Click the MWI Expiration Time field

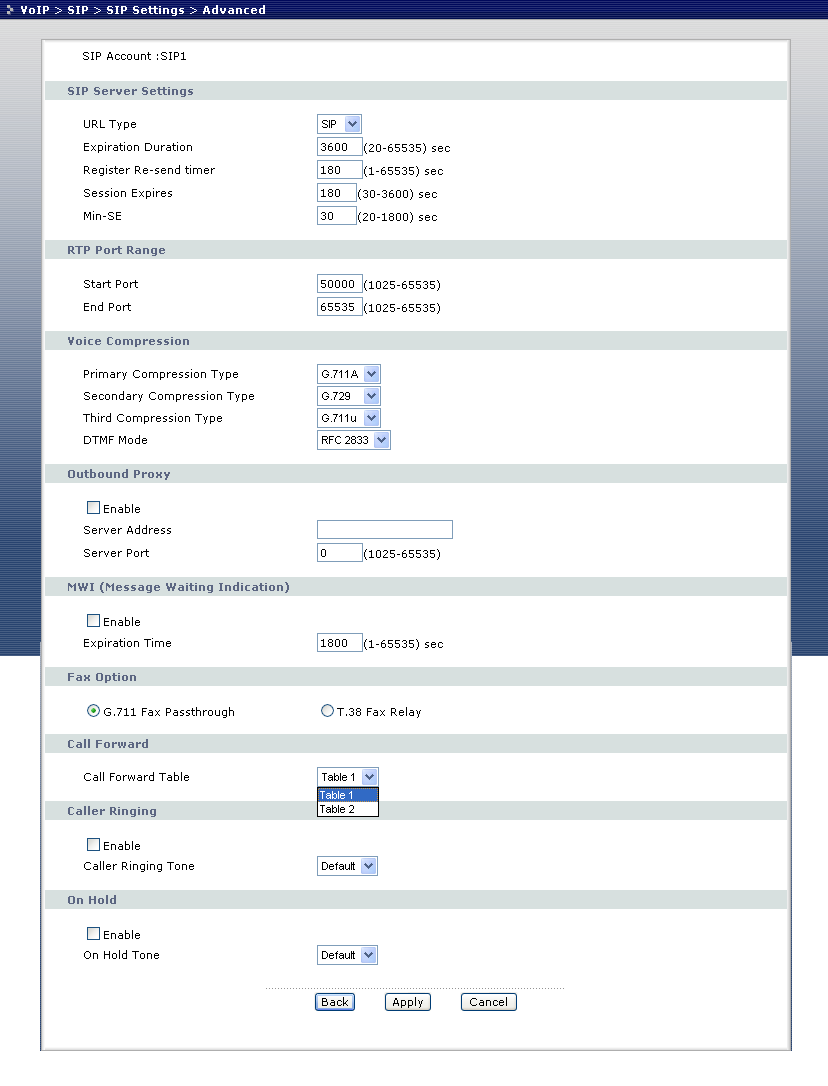tap(339, 643)
